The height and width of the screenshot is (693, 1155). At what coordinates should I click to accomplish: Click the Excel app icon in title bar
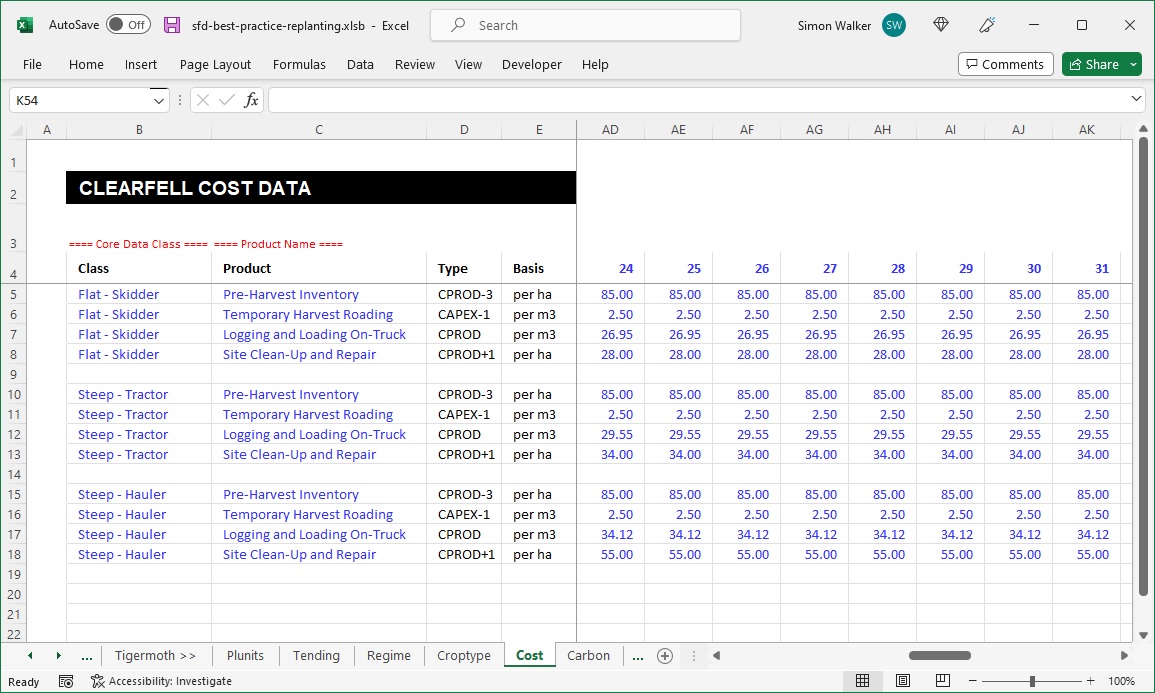24,25
